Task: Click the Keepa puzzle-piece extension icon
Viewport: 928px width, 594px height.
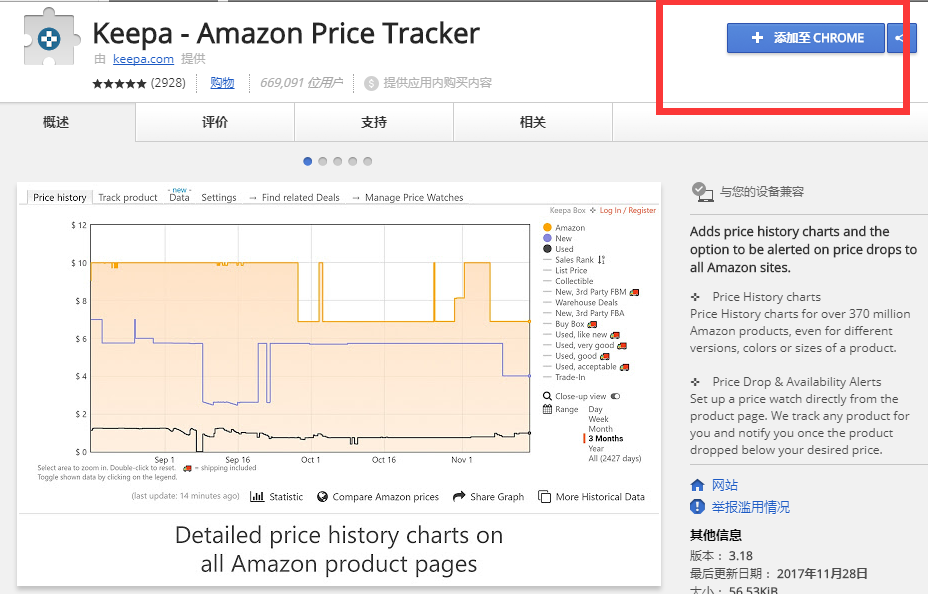Action: pos(50,38)
